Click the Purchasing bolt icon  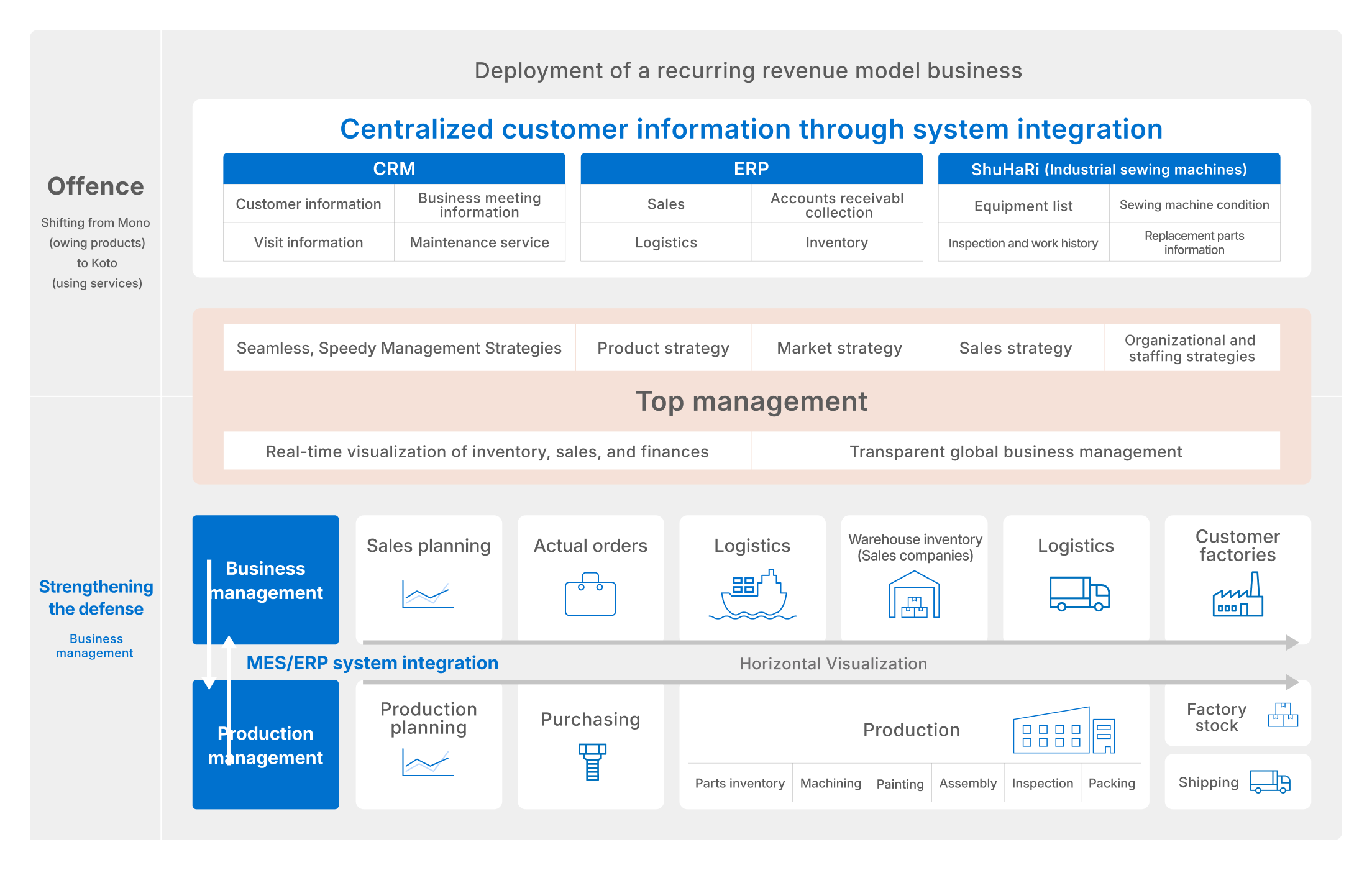(592, 762)
